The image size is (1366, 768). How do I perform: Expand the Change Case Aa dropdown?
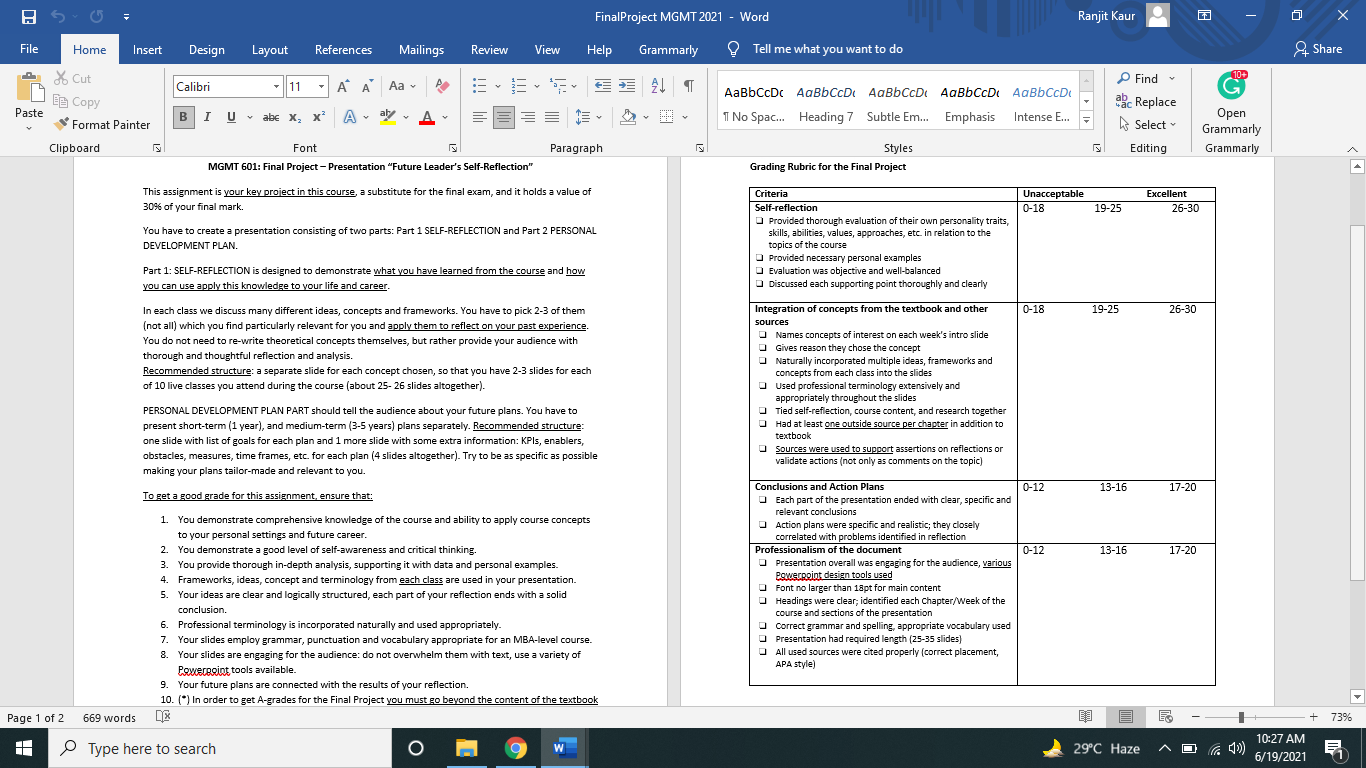click(402, 87)
